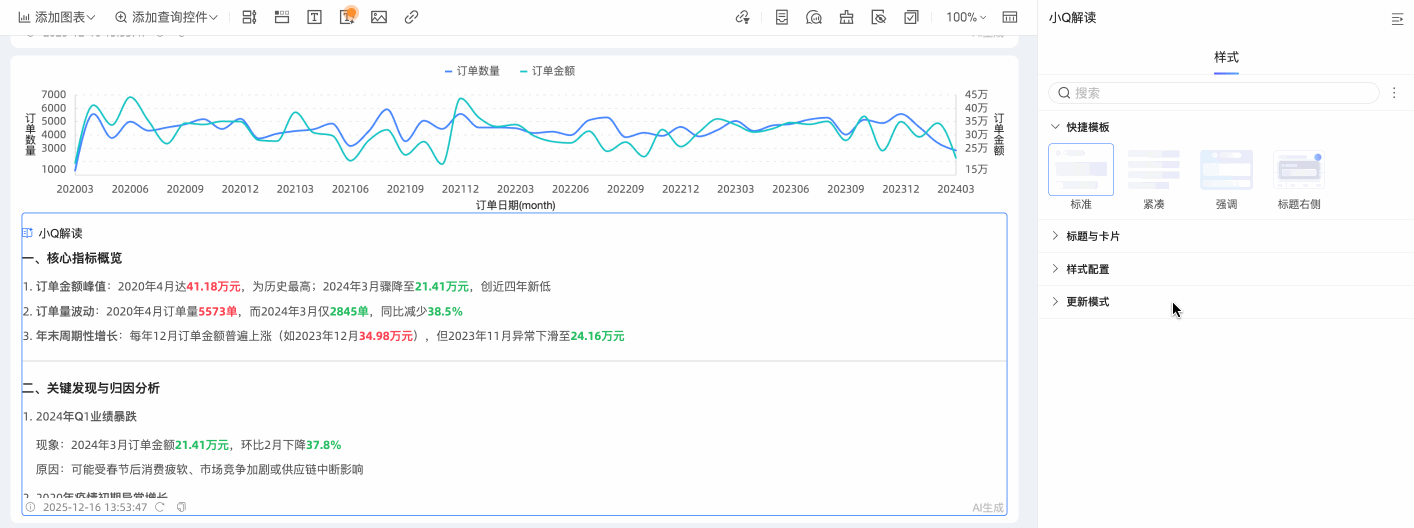This screenshot has width=1414, height=528.
Task: Click the 202403 x-axis label
Action: click(955, 189)
